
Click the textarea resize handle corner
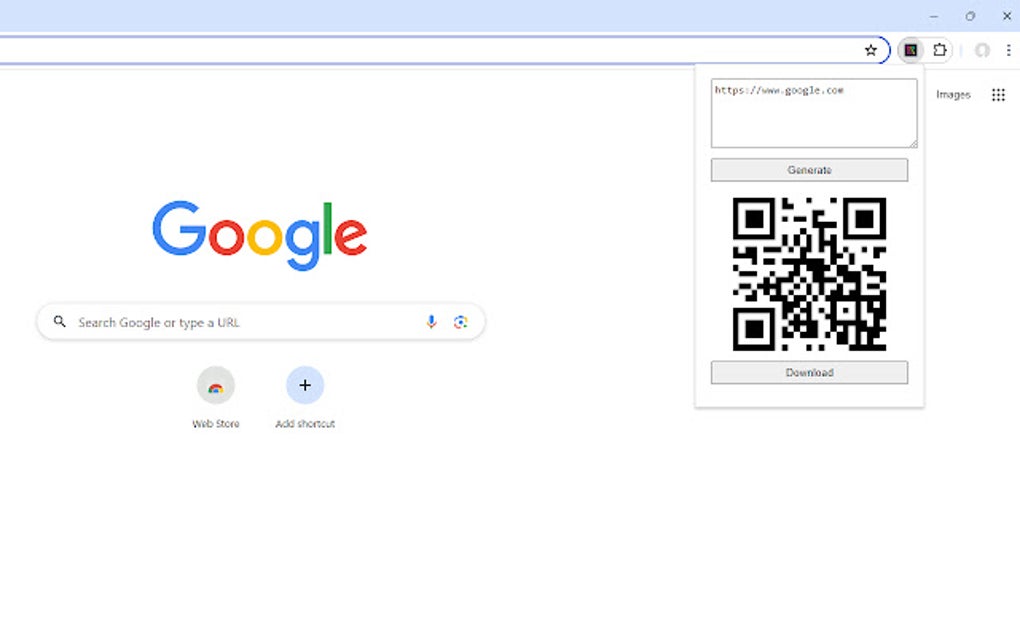pyautogui.click(x=913, y=144)
